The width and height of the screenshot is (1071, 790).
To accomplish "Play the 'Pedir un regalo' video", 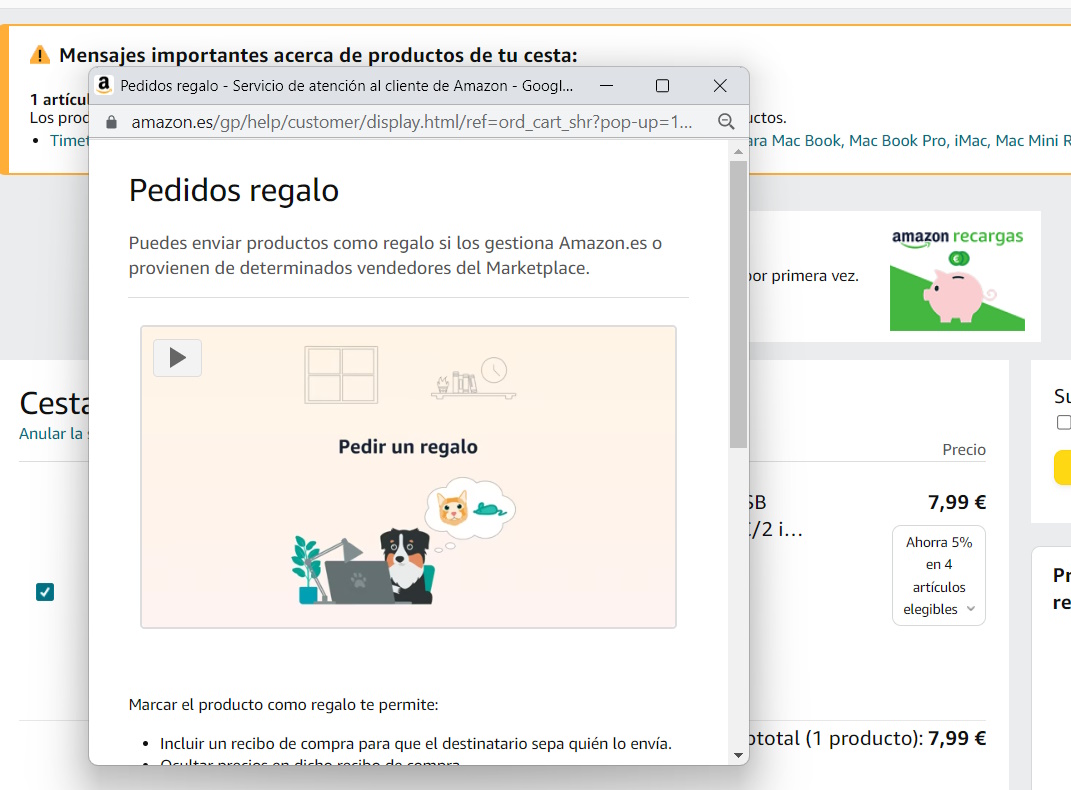I will (178, 358).
